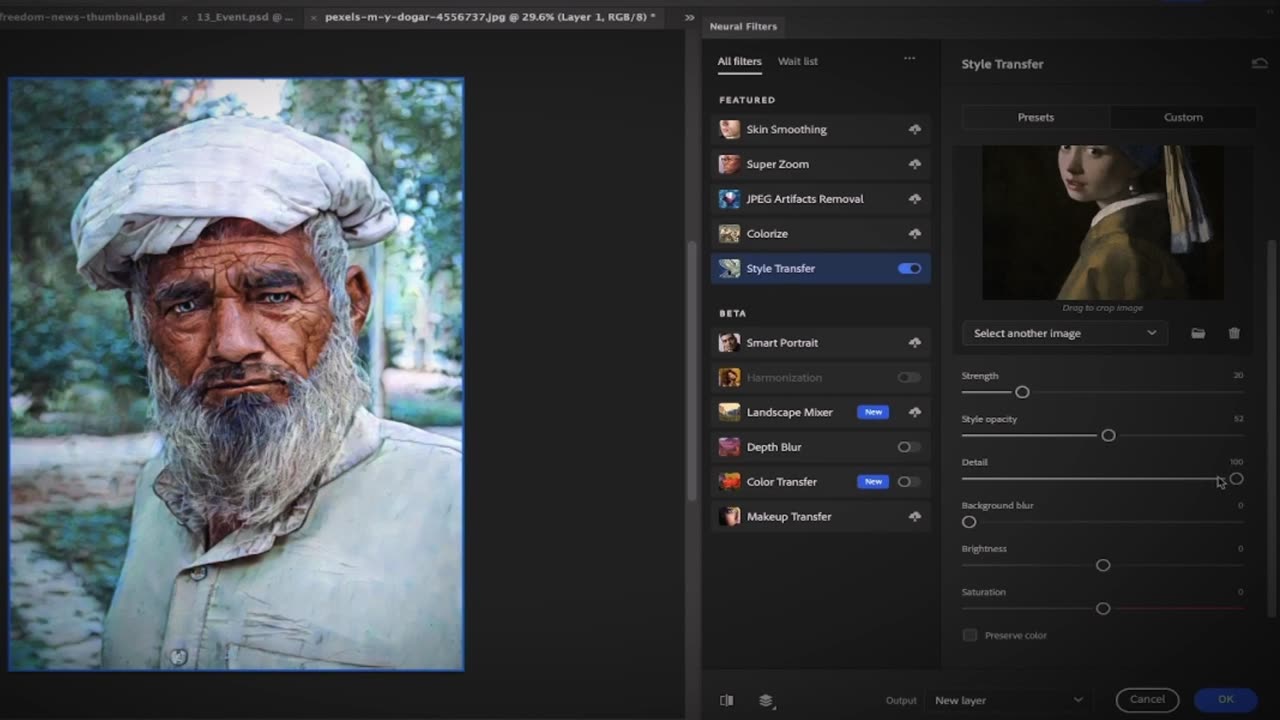Close the 13_Event.psd document tab
Viewport: 1280px width, 720px height.
coord(184,18)
